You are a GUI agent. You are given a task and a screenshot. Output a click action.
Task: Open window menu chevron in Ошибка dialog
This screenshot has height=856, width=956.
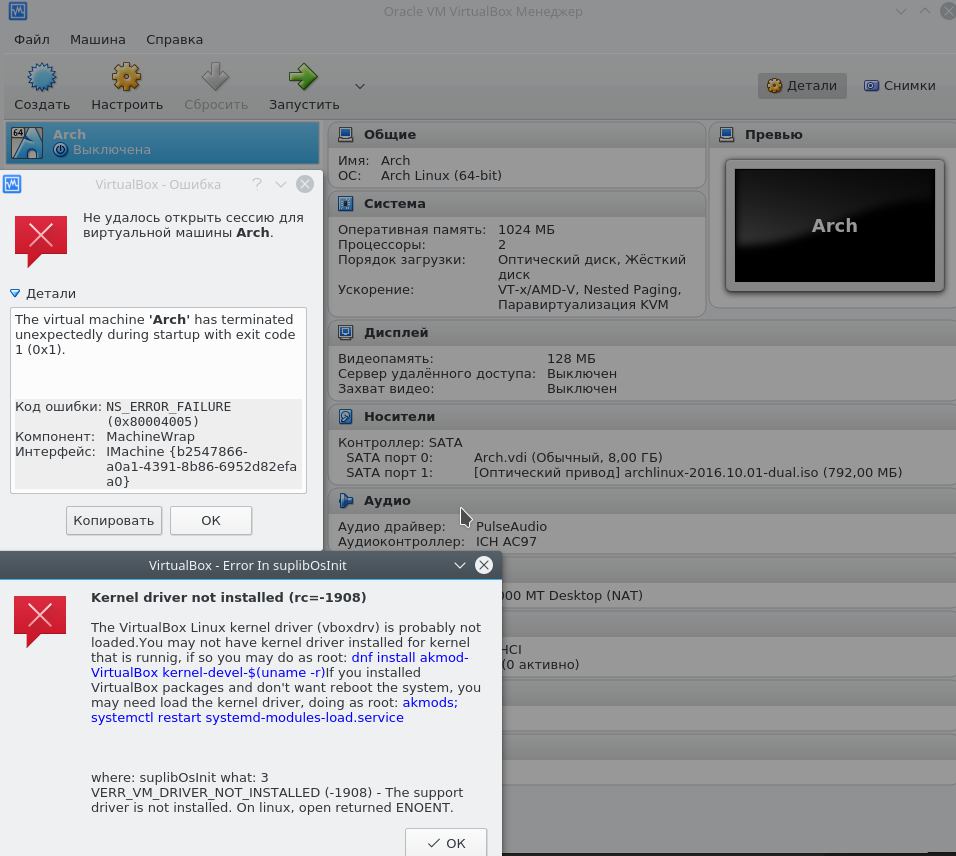[280, 184]
